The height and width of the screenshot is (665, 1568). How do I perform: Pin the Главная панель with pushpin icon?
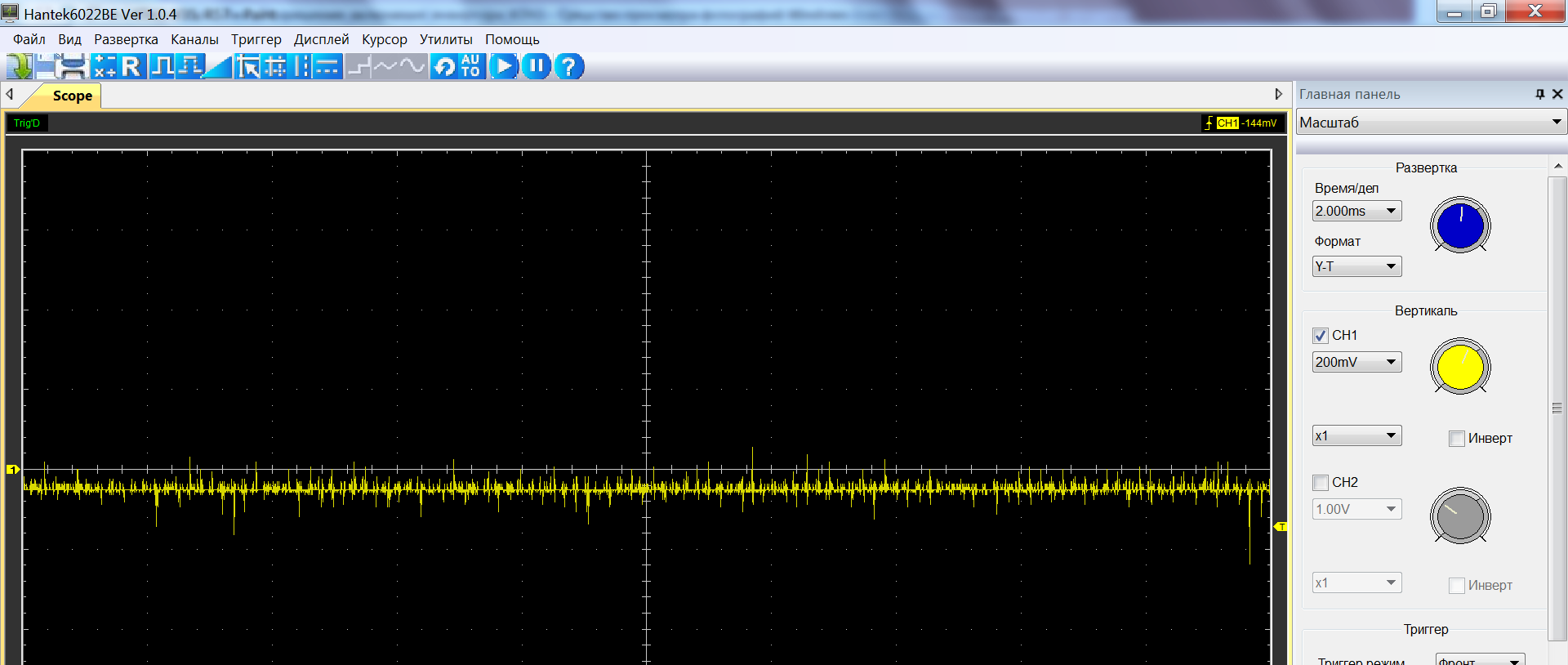(1539, 94)
